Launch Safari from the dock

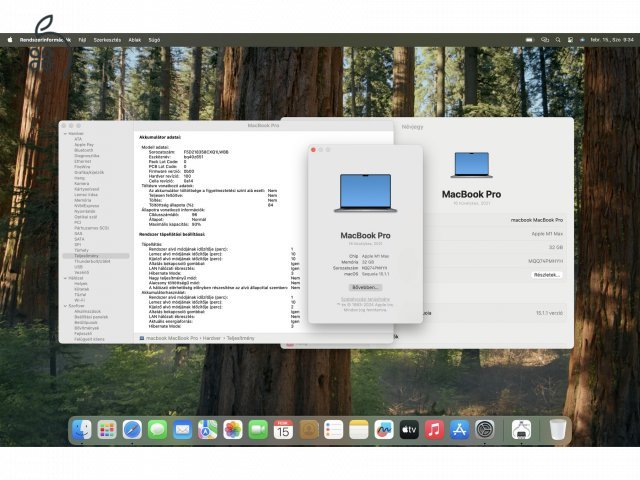pyautogui.click(x=132, y=430)
